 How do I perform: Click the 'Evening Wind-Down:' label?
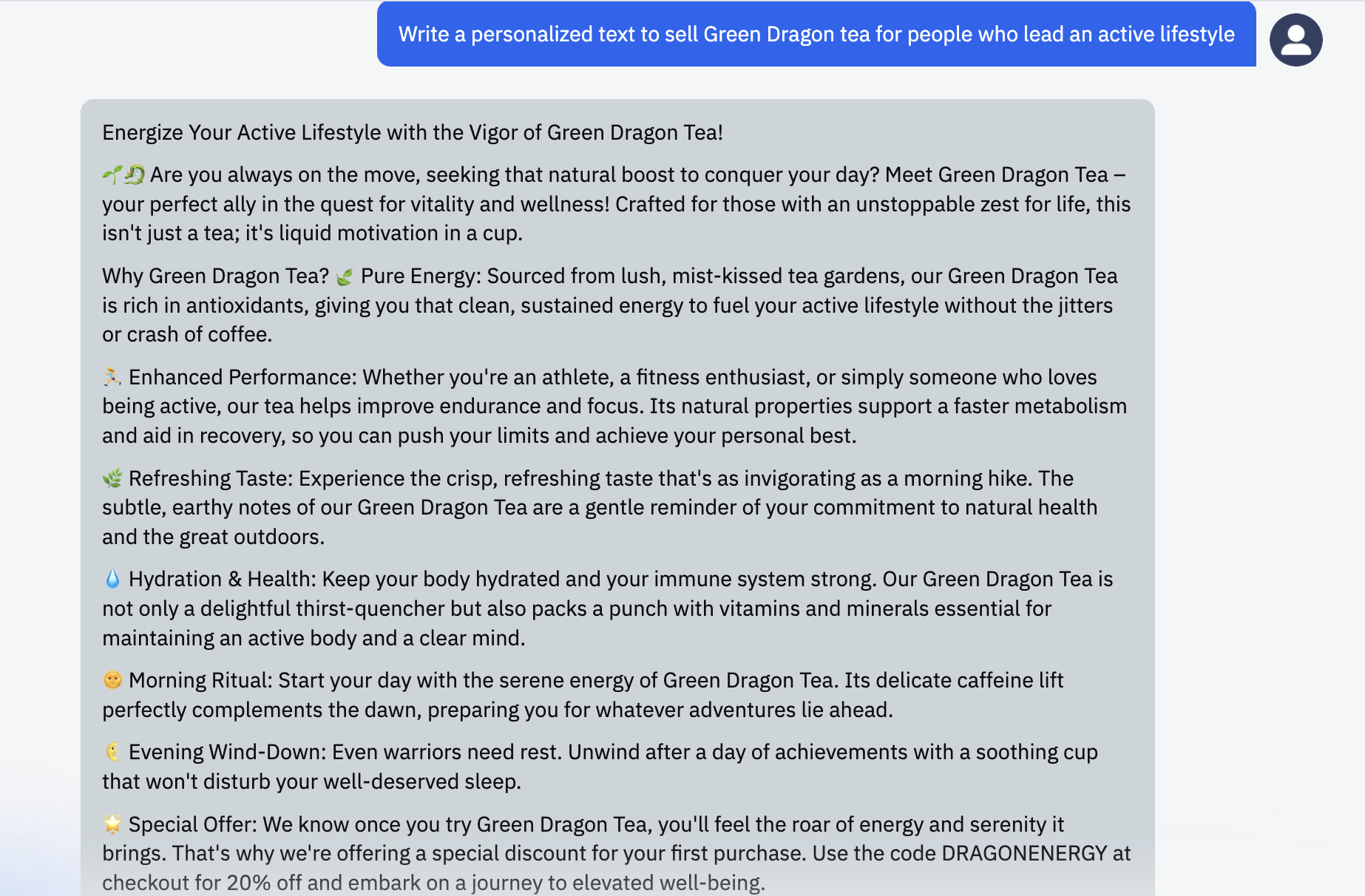(227, 753)
